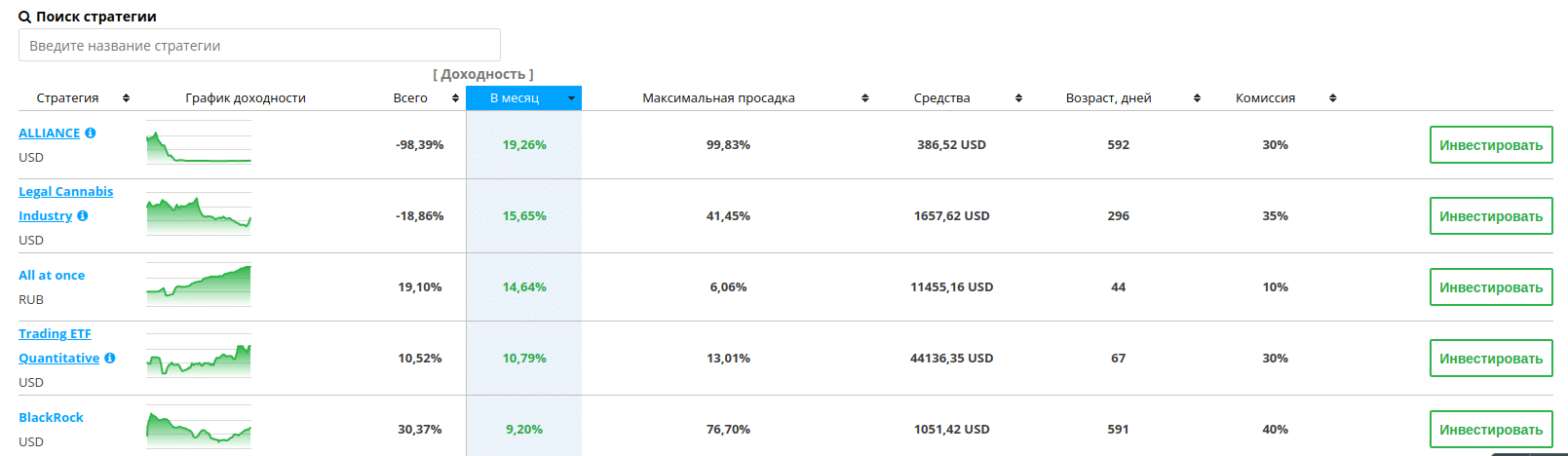Sort by Стратегия column arrows
Viewport: 1568px width, 456px height.
126,98
